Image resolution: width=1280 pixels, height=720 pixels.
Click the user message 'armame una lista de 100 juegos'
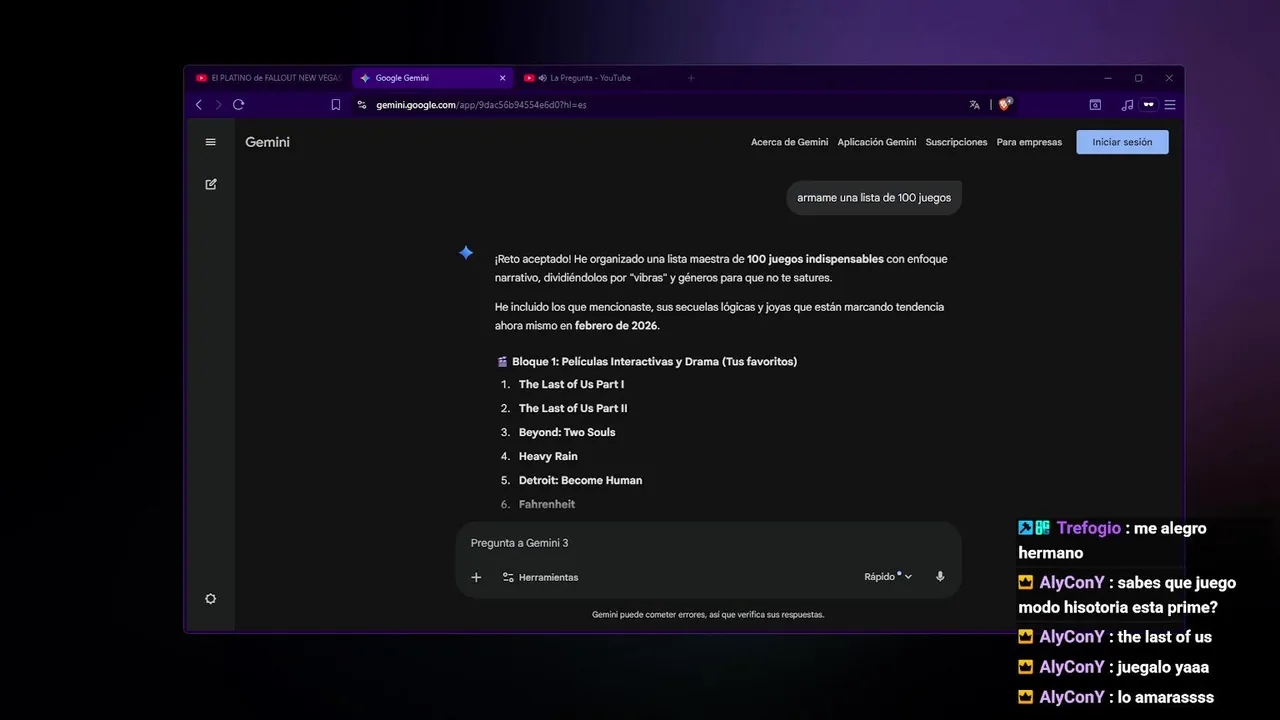tap(874, 198)
